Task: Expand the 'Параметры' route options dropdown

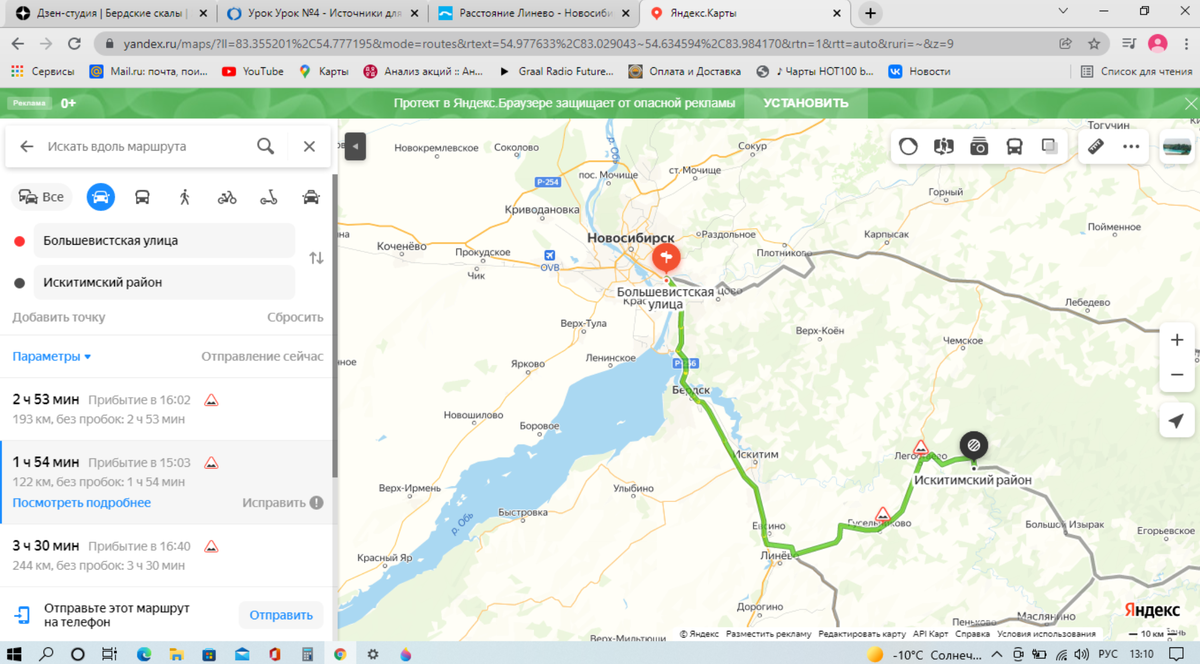Action: pos(52,357)
